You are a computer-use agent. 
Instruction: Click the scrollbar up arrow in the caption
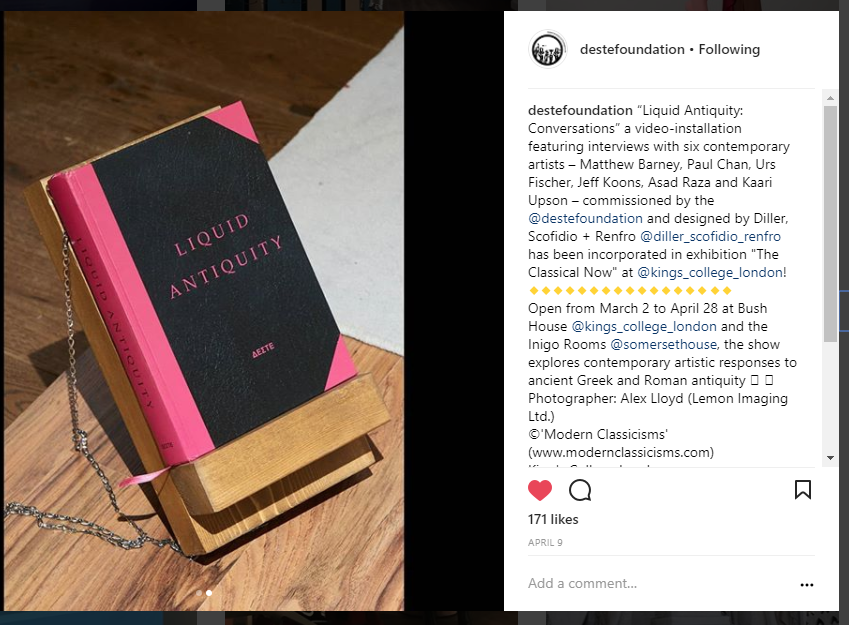pyautogui.click(x=830, y=98)
